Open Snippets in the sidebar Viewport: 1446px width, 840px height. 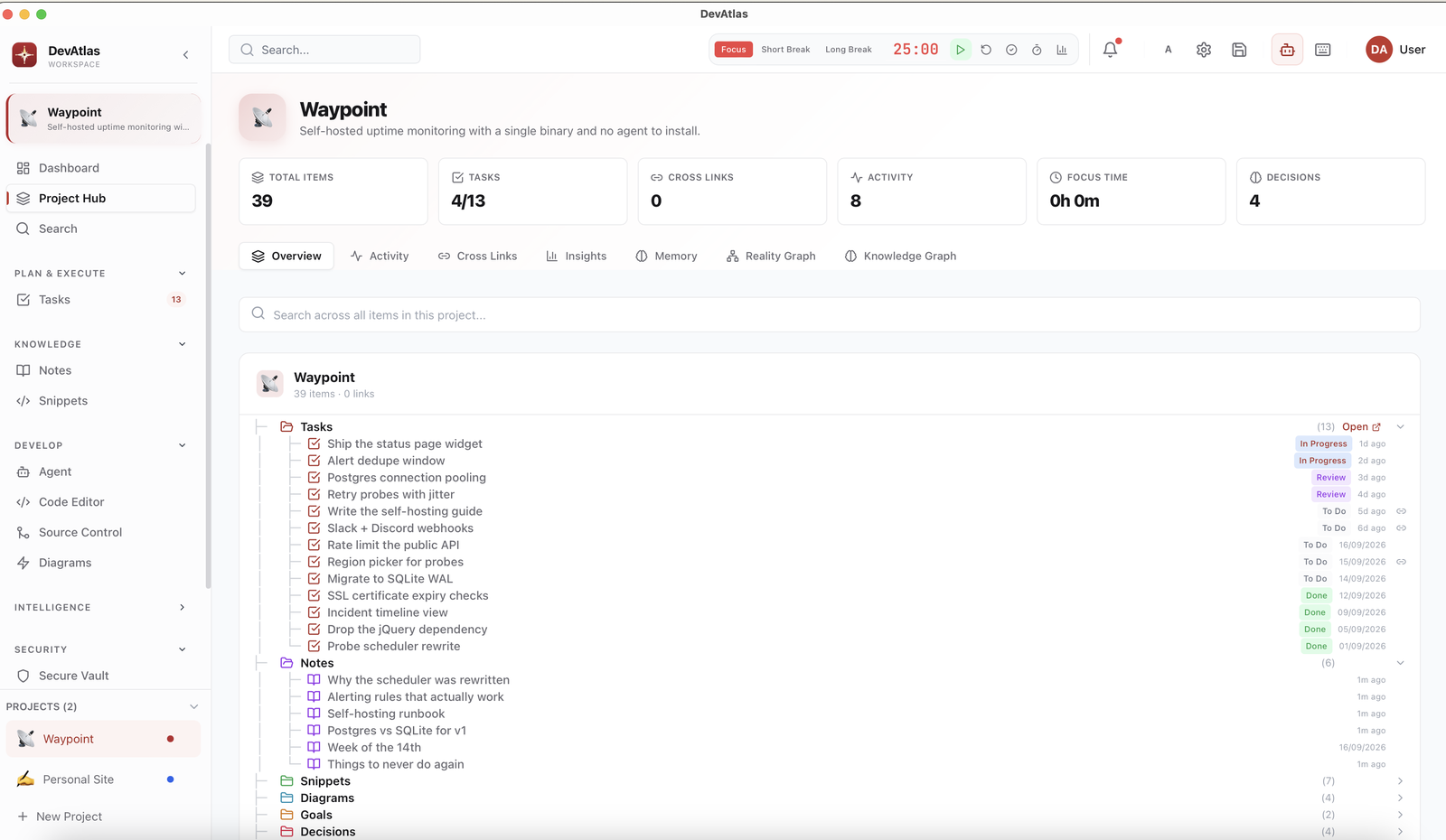point(101,401)
